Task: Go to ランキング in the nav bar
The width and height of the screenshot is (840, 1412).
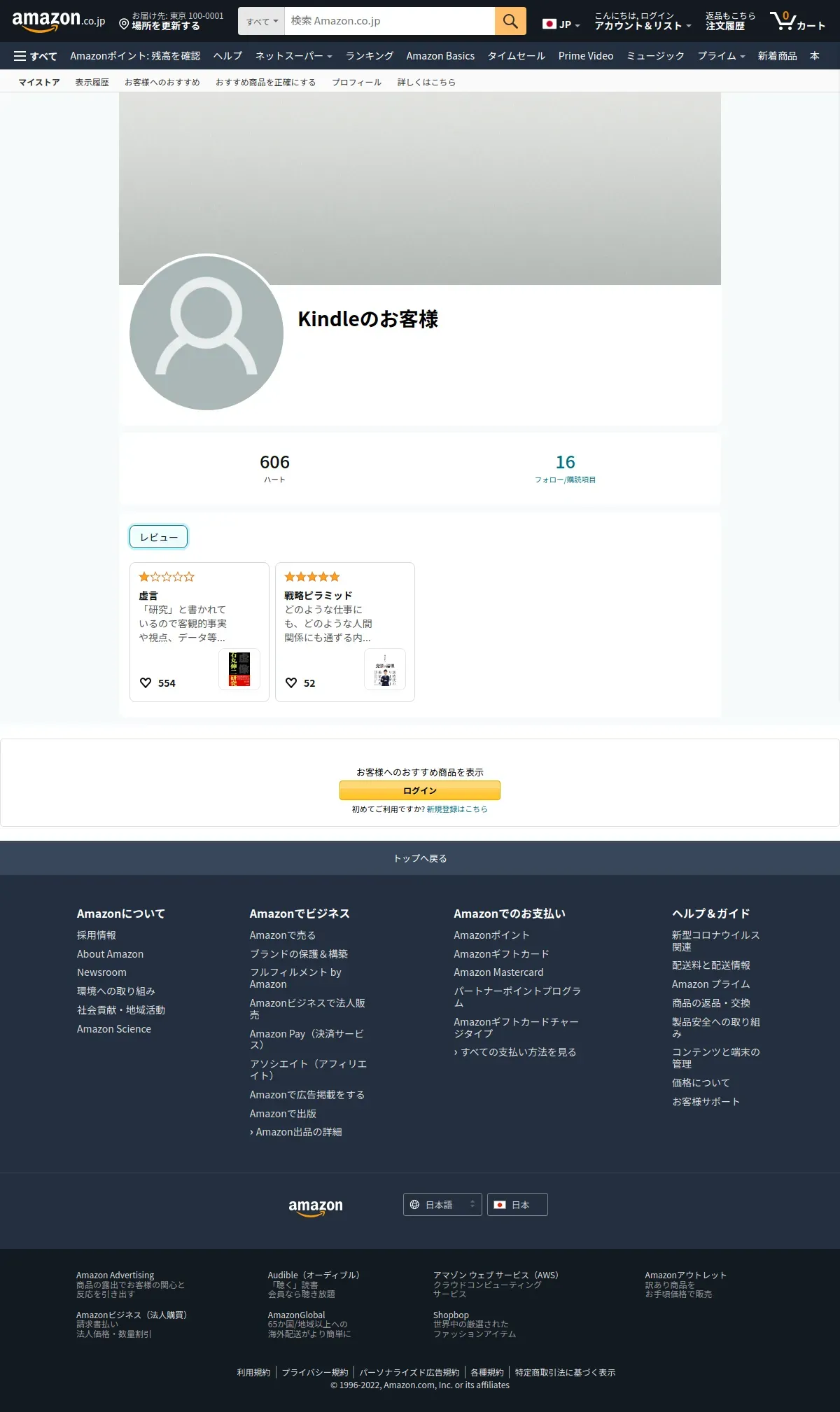Action: (370, 56)
